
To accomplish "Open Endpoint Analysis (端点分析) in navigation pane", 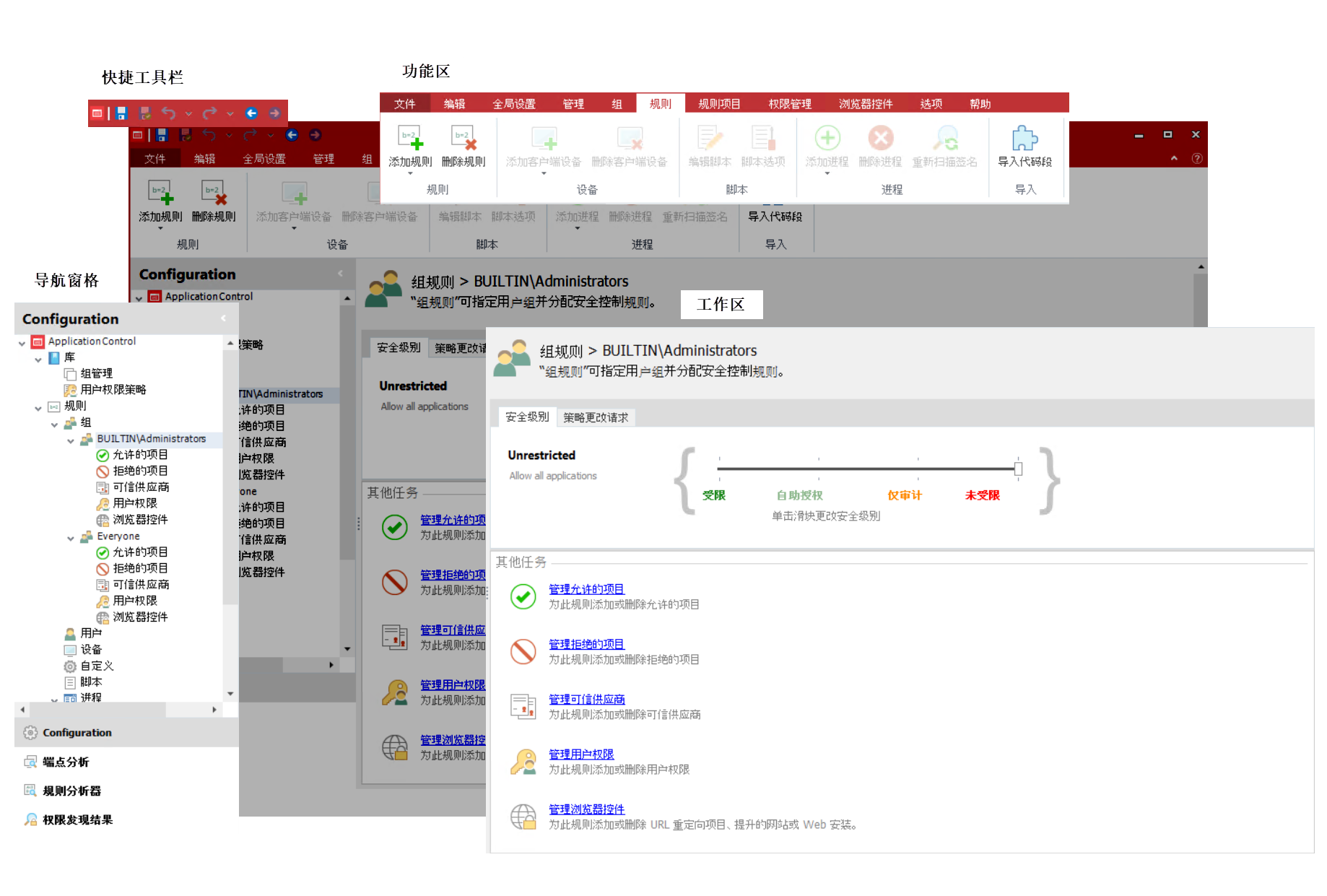I will point(66,762).
